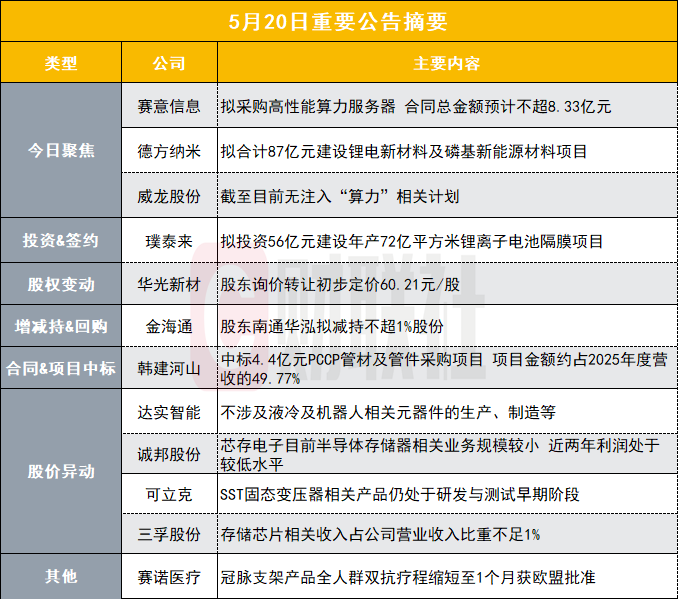The width and height of the screenshot is (678, 599).
Task: Click the 截至目前无注入“算力”相关计划 text
Action: (340, 196)
